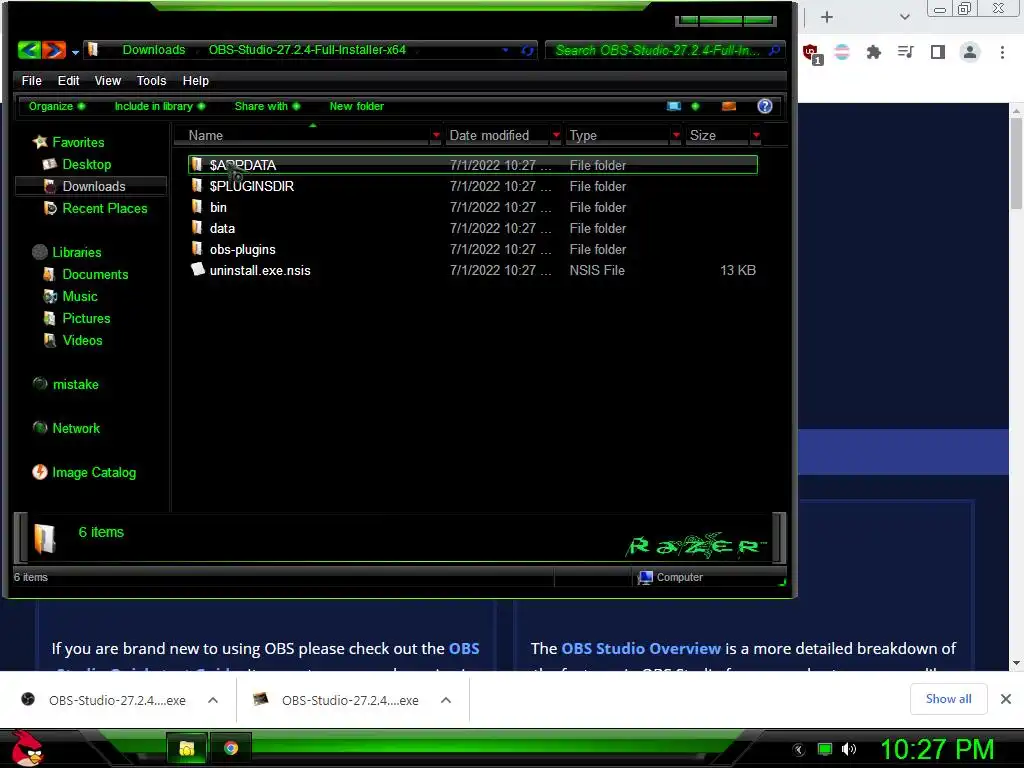Toggle the preview pane icon

point(729,106)
